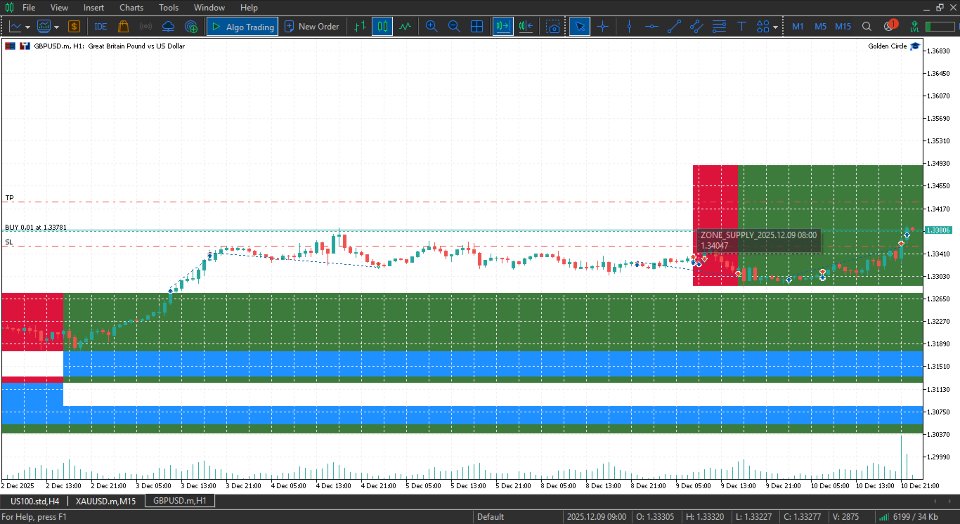This screenshot has width=960, height=524.
Task: Toggle chart shift to the left
Action: (525, 26)
